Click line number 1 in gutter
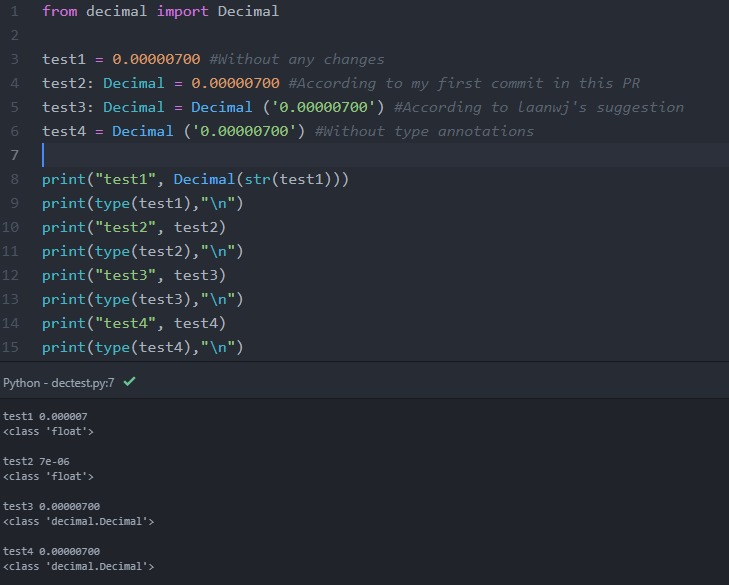Screen dimensions: 729x585 tap(14, 11)
